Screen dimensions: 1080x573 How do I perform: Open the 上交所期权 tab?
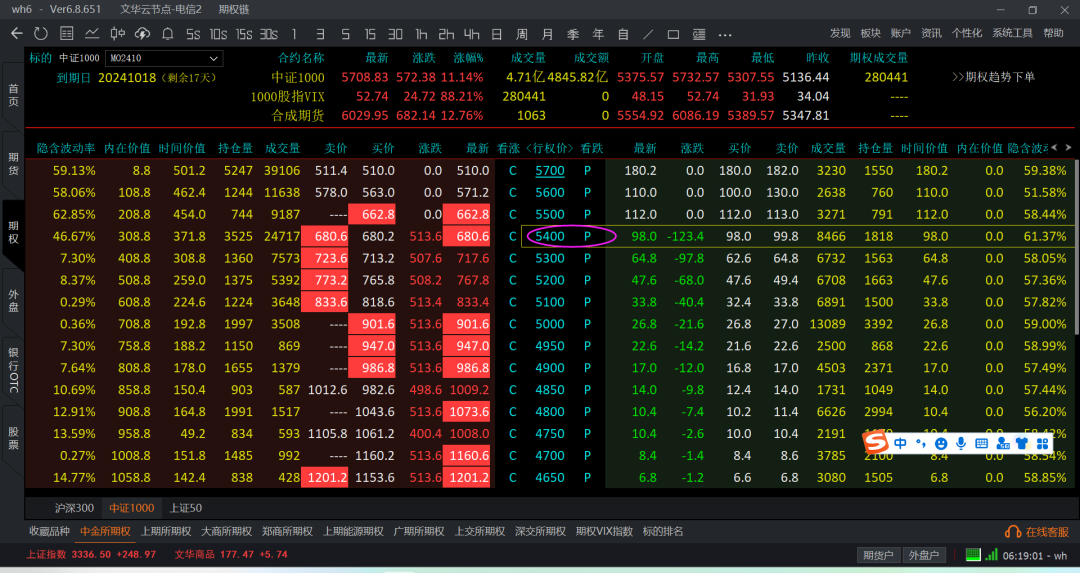[x=479, y=532]
